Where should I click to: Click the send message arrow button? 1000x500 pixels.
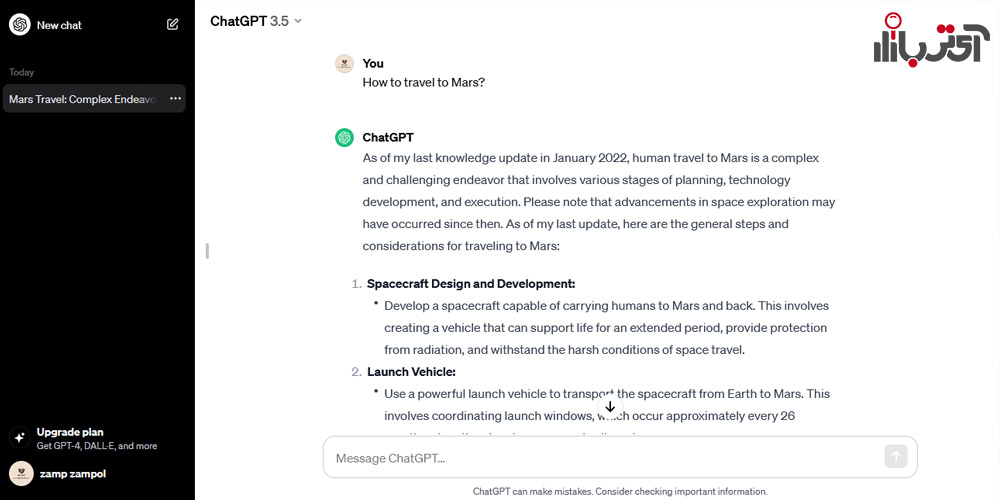point(895,456)
